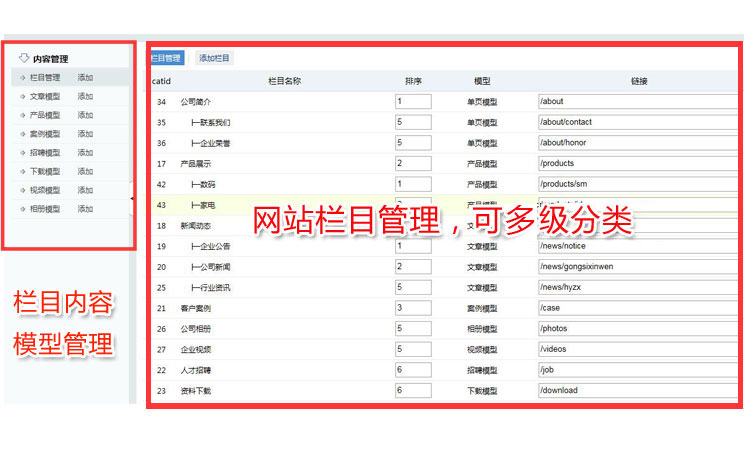Click the bullet icon beside 文章模型

22,96
